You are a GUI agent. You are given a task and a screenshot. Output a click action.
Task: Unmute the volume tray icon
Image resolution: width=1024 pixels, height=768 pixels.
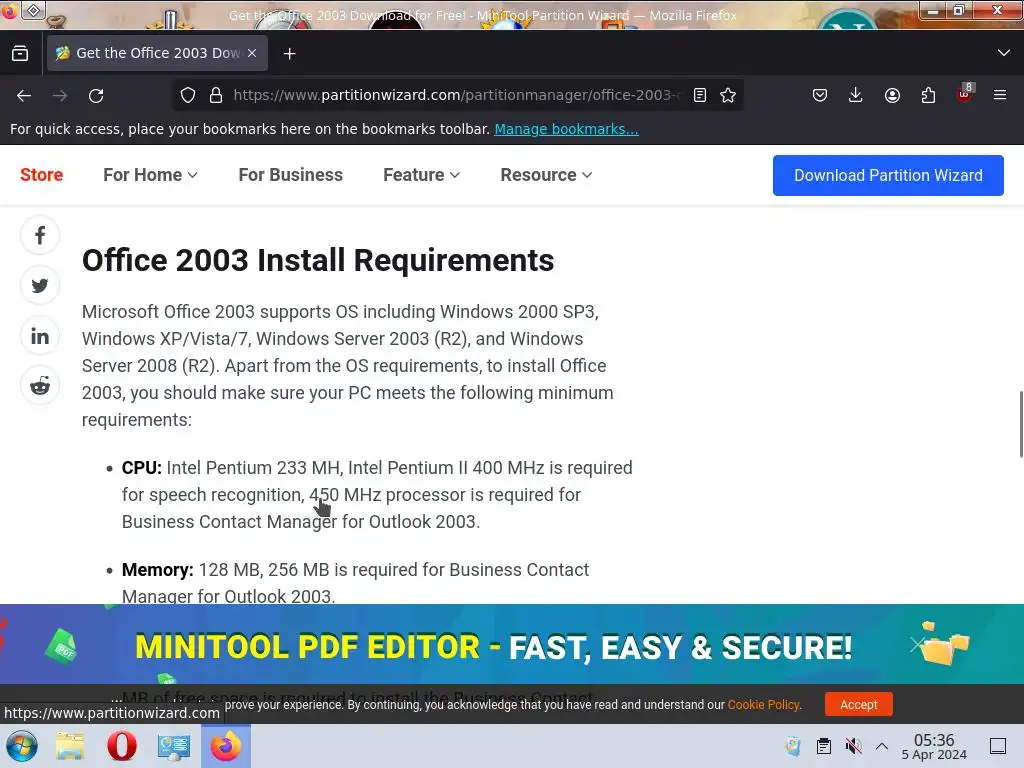(853, 746)
